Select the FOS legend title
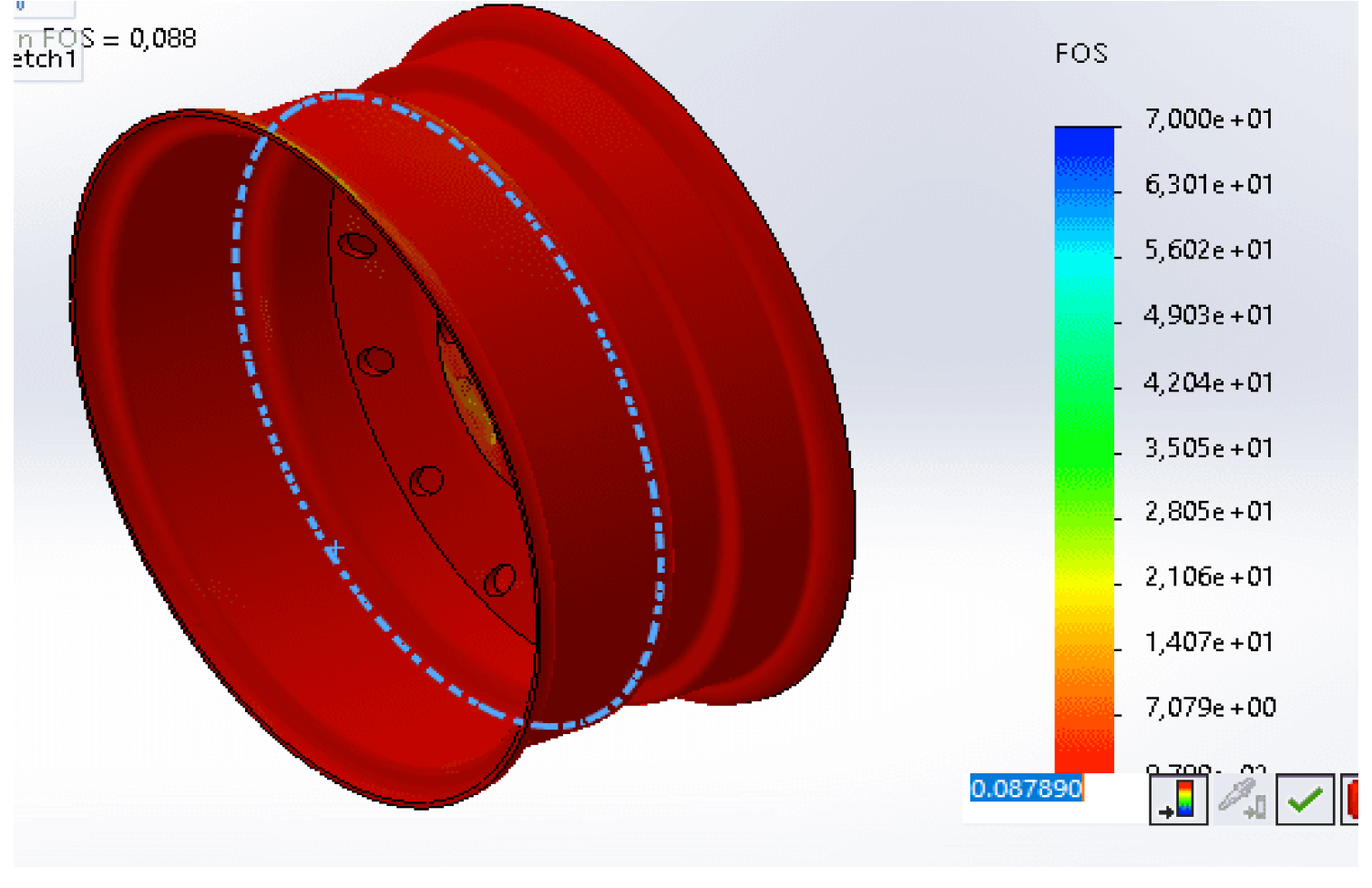Screen dimensions: 1372x888 pyautogui.click(x=1080, y=54)
